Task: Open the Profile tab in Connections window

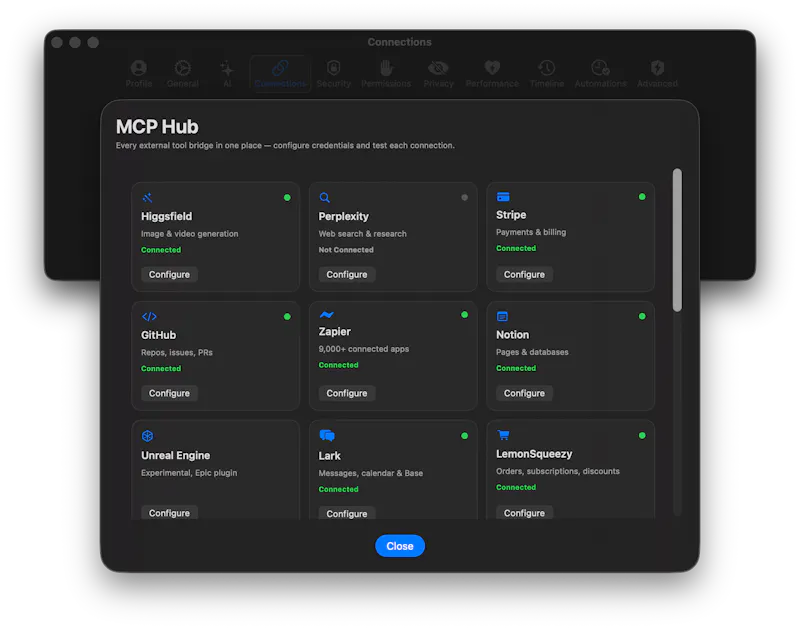Action: point(139,74)
